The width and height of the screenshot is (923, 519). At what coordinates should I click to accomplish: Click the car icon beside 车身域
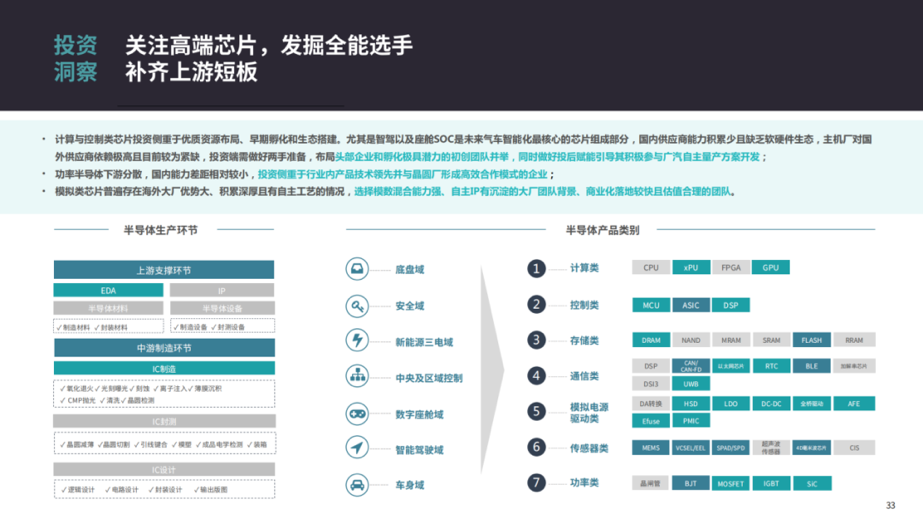[357, 485]
